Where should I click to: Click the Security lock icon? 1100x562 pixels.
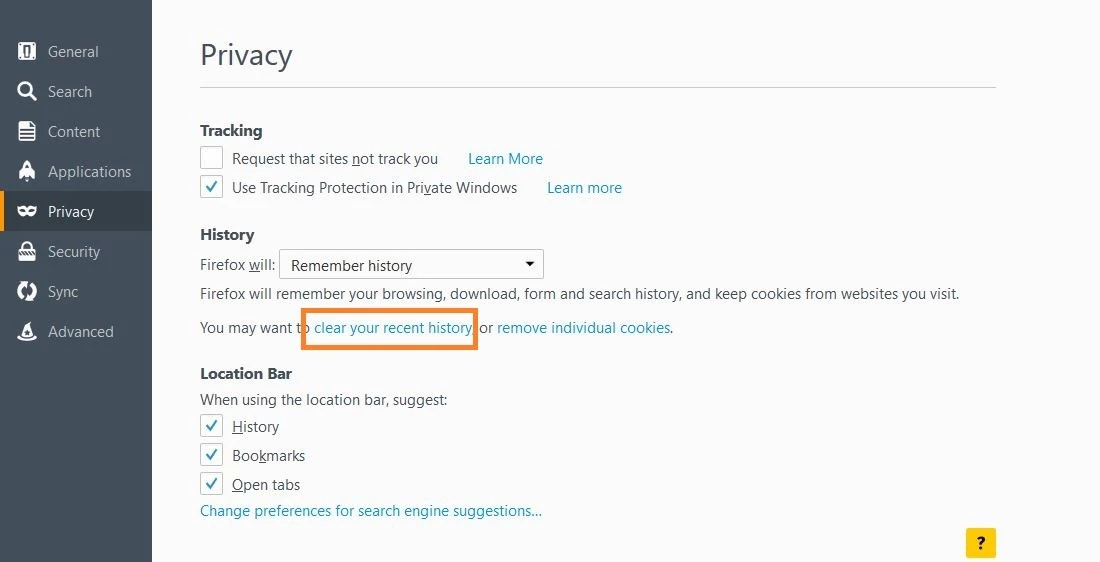(x=27, y=252)
